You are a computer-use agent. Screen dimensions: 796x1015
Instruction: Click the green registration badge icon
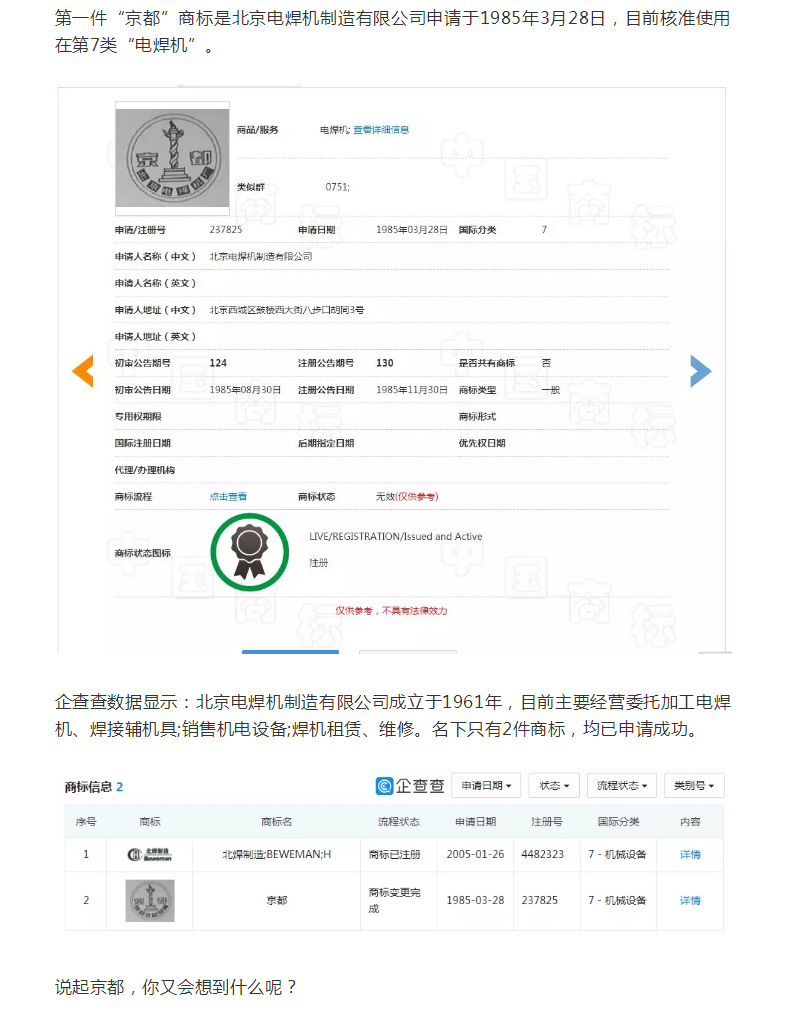[x=249, y=551]
